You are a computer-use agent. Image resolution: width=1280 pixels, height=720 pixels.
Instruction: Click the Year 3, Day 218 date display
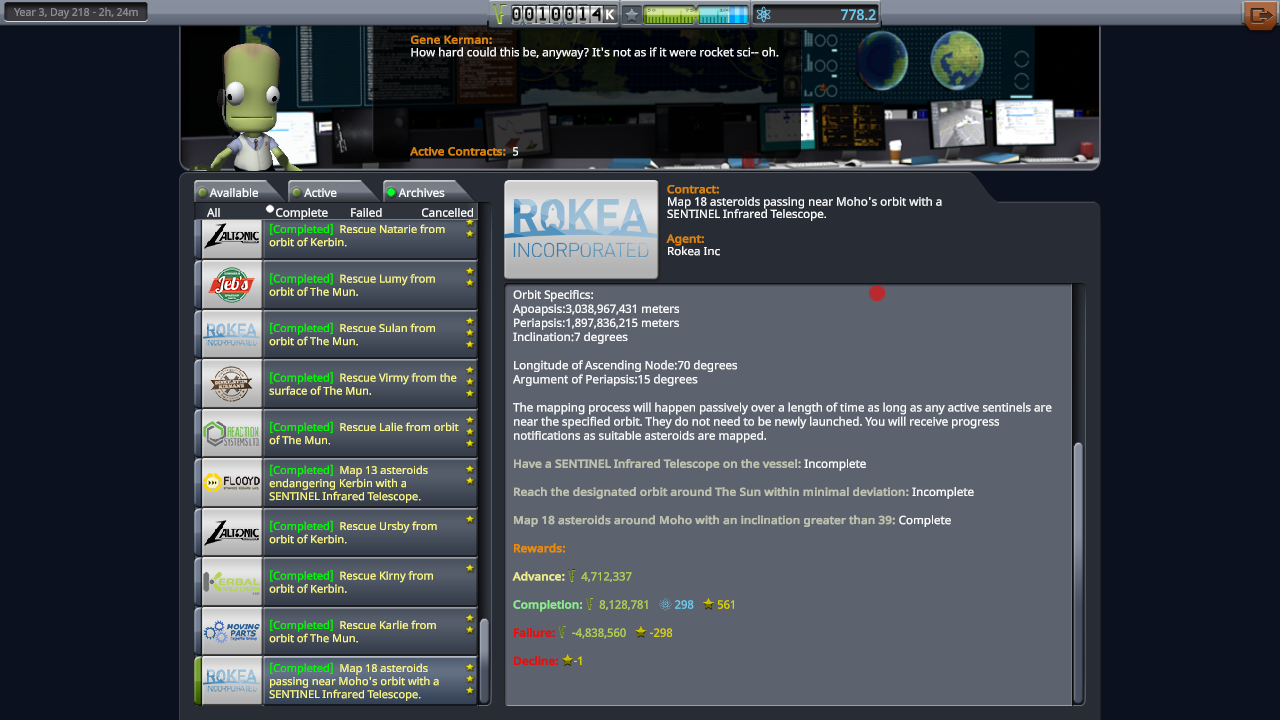(76, 12)
